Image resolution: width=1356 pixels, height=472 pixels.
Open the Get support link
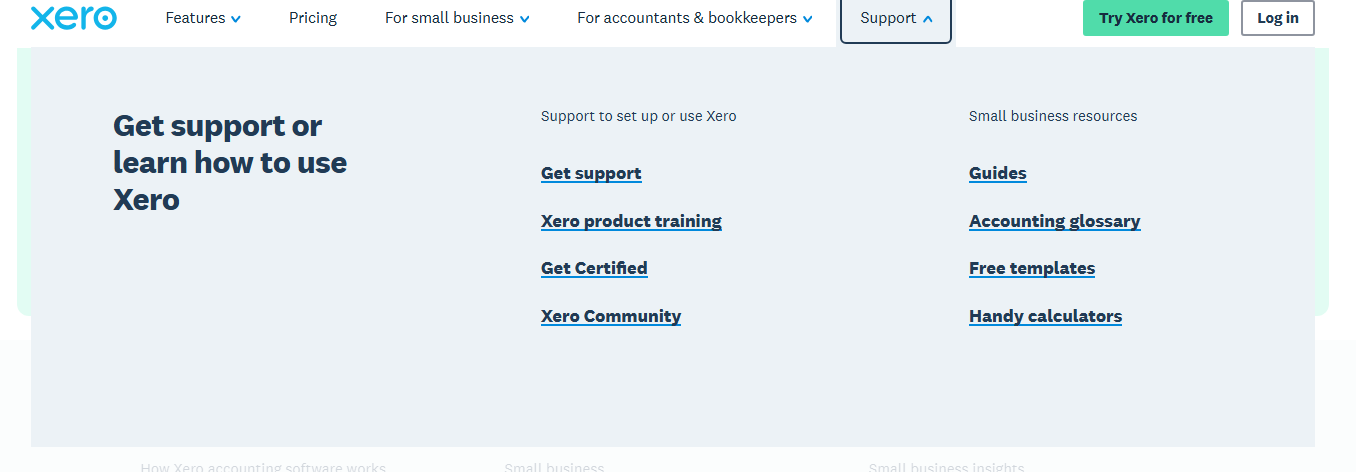[x=591, y=173]
